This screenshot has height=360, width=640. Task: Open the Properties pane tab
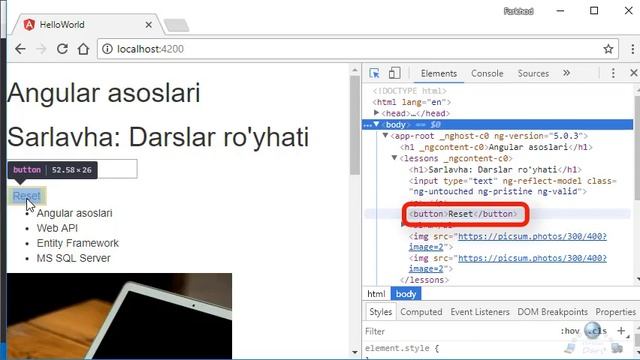tap(616, 312)
